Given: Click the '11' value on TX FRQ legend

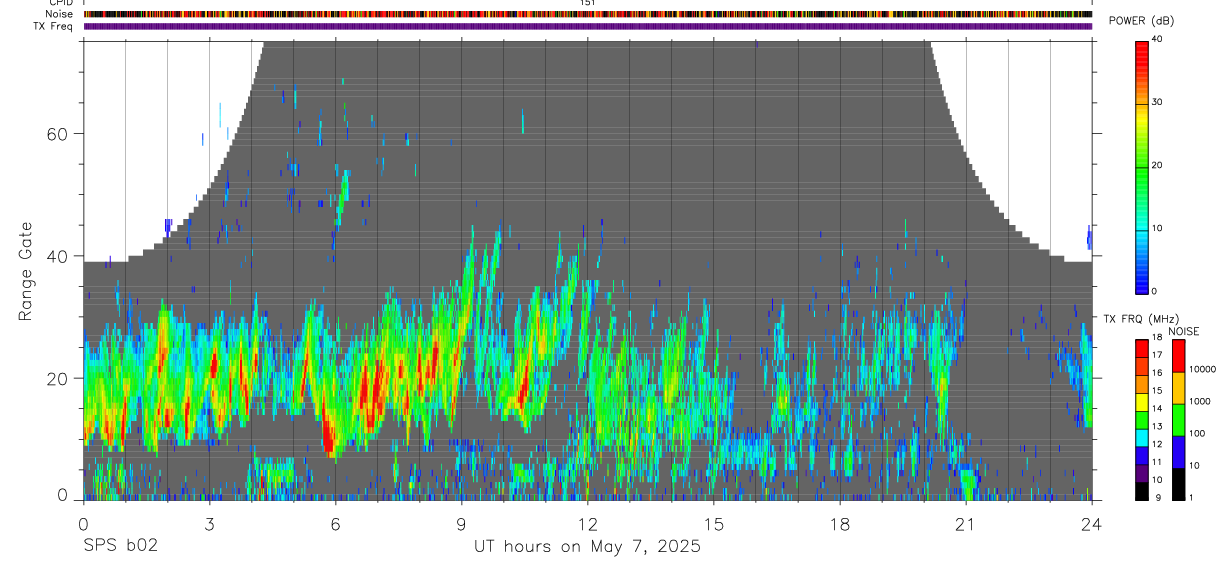Looking at the screenshot, I should click(x=1156, y=462).
